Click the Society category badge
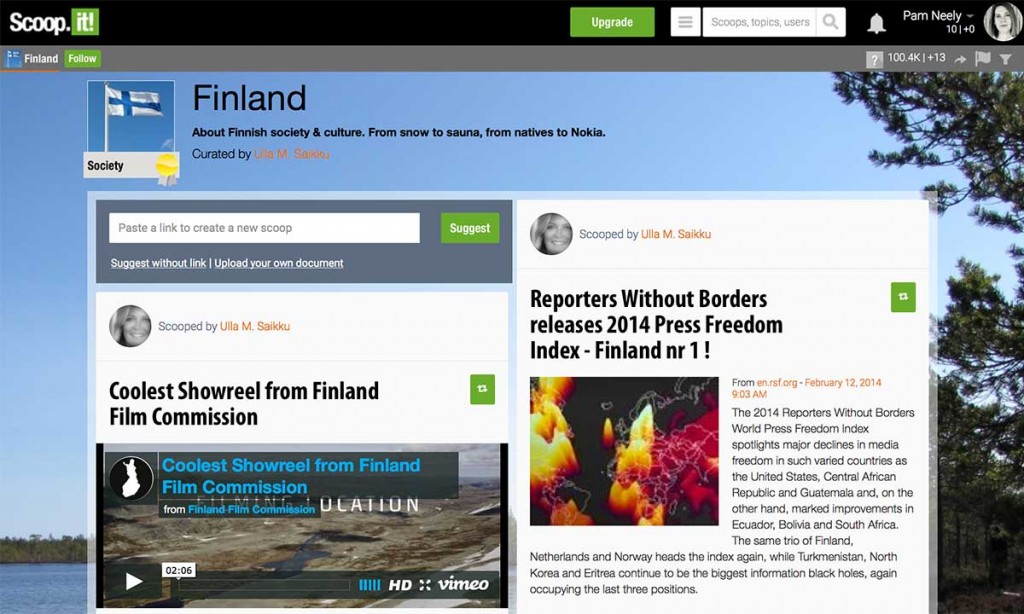Screen dimensions: 1024x614 click(131, 166)
